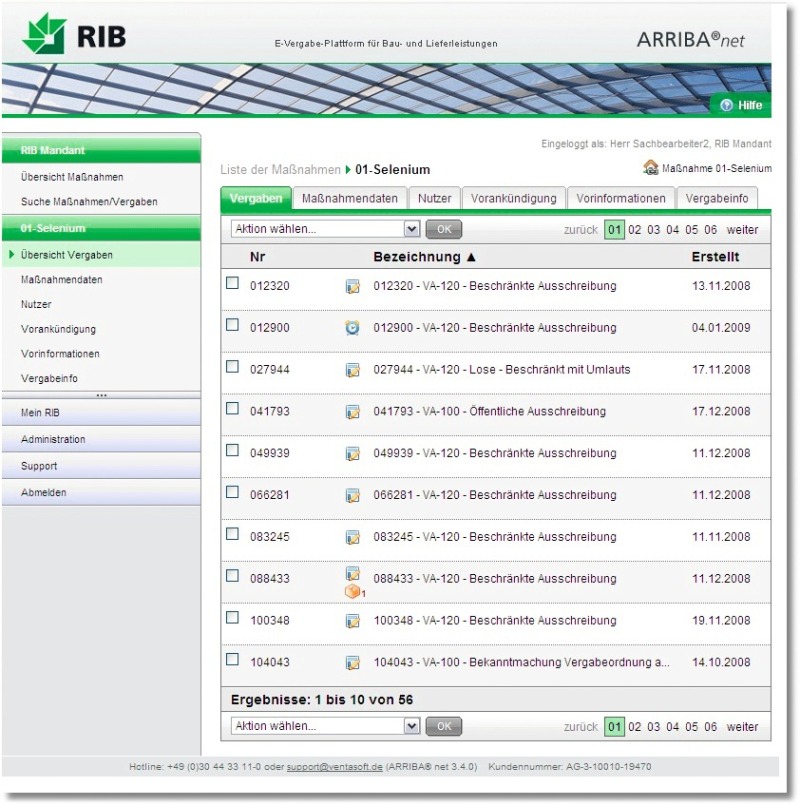The height and width of the screenshot is (806, 800).
Task: Collapse the 01-Selenium sidebar section
Action: coord(101,228)
